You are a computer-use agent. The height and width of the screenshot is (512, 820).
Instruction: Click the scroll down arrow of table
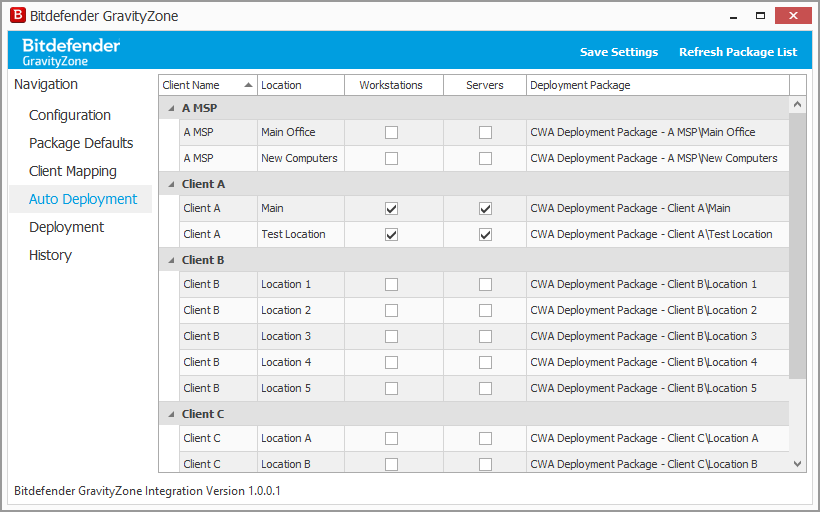pyautogui.click(x=798, y=463)
